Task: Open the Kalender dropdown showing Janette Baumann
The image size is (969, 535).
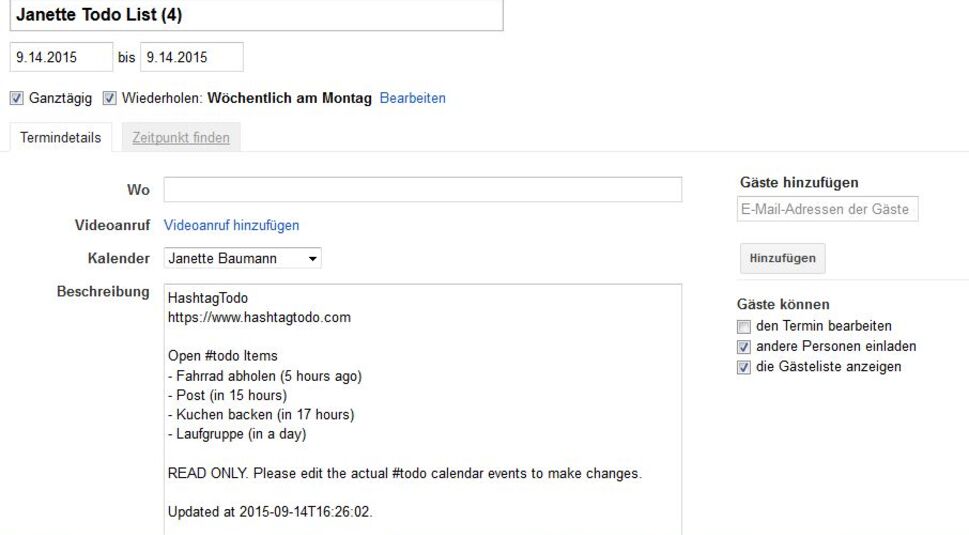Action: point(243,259)
